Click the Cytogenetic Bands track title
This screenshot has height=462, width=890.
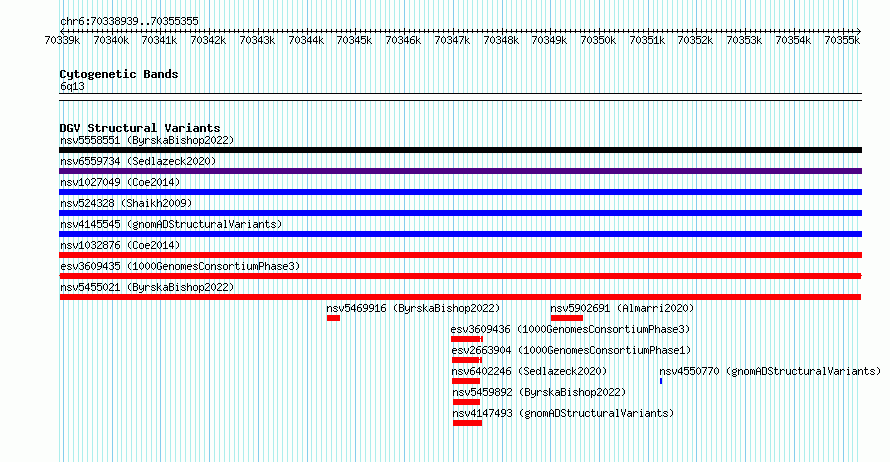point(119,74)
